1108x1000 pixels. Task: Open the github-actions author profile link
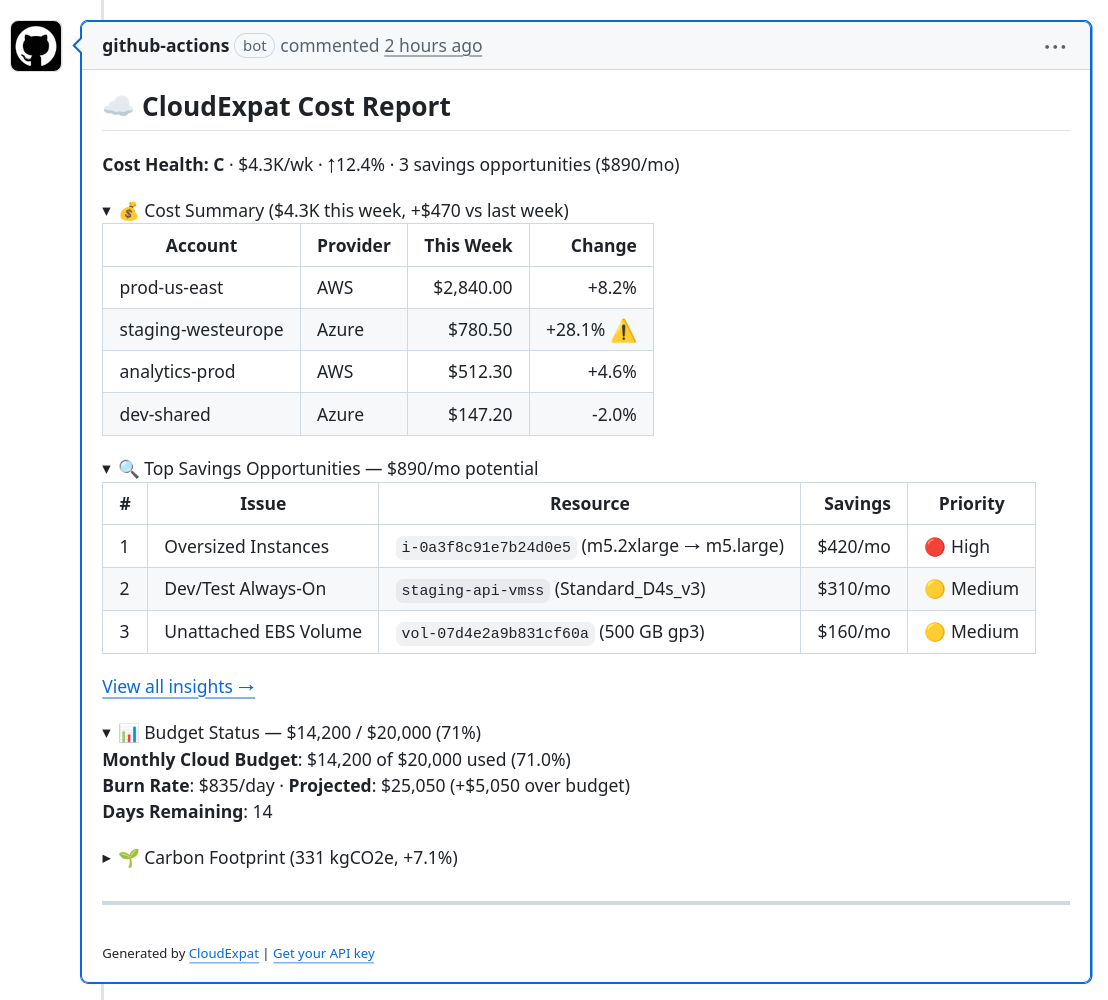pyautogui.click(x=165, y=46)
